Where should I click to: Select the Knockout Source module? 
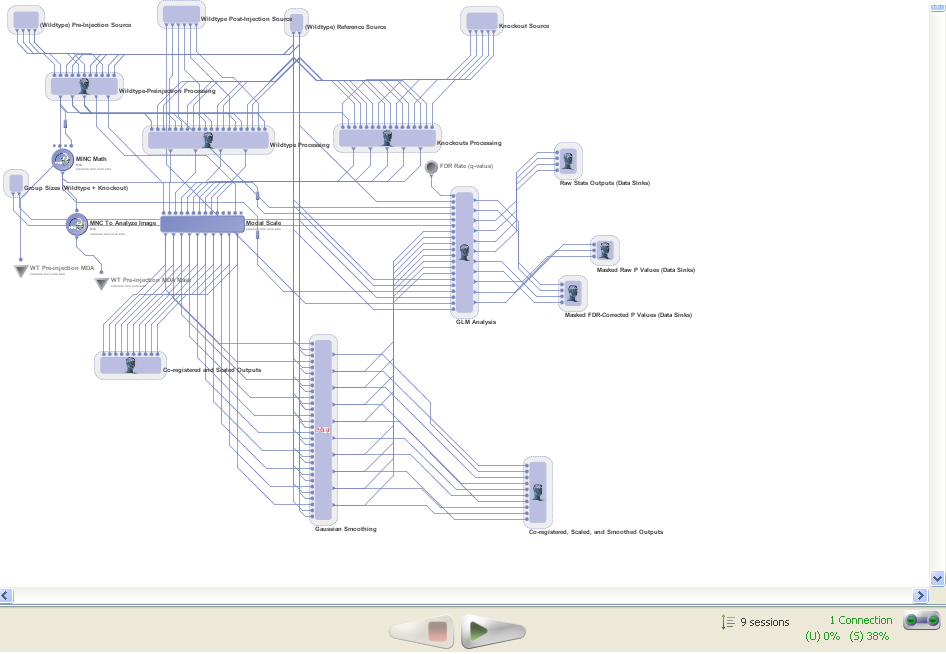482,22
